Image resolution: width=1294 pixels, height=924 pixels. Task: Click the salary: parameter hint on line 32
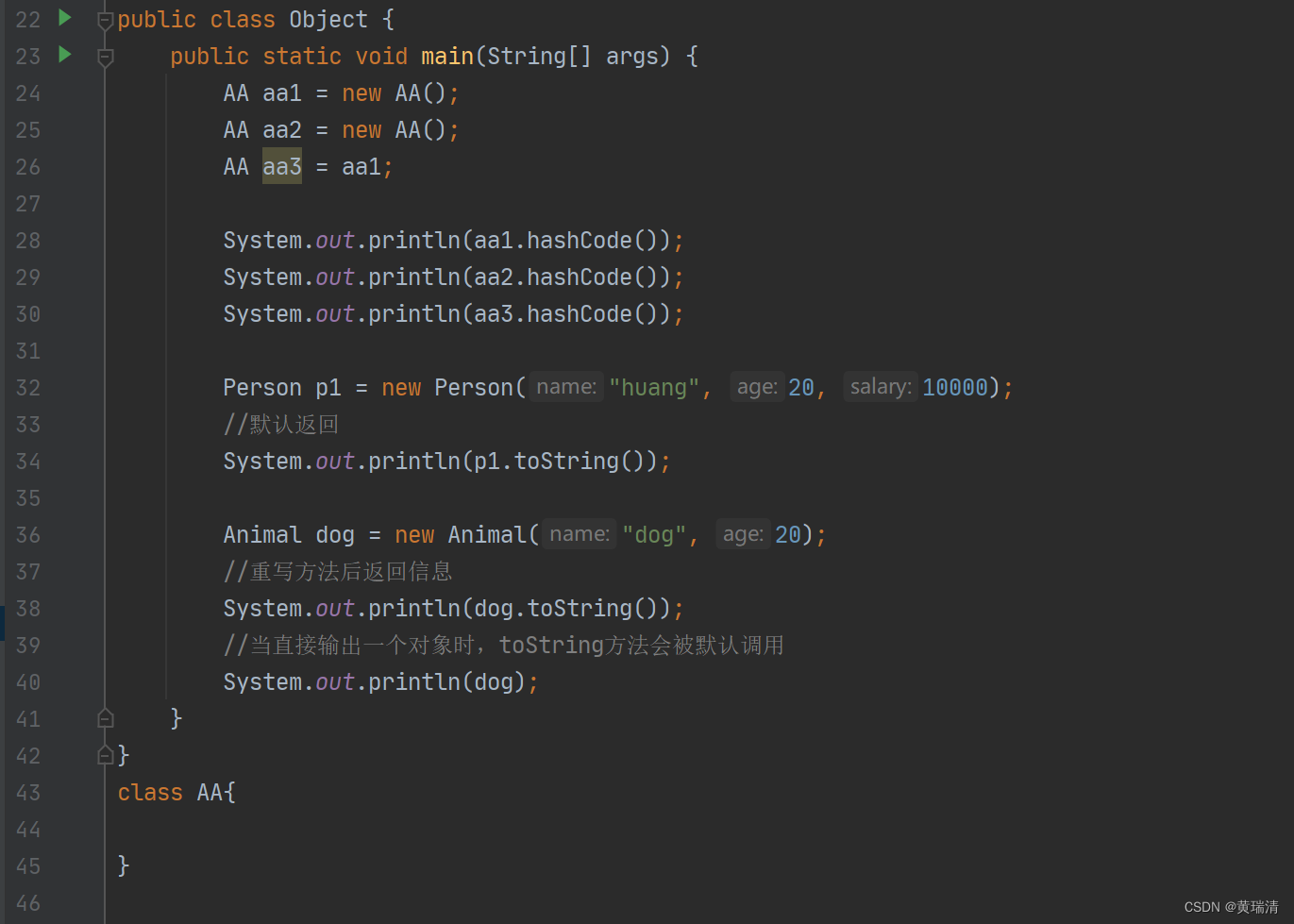pos(879,386)
